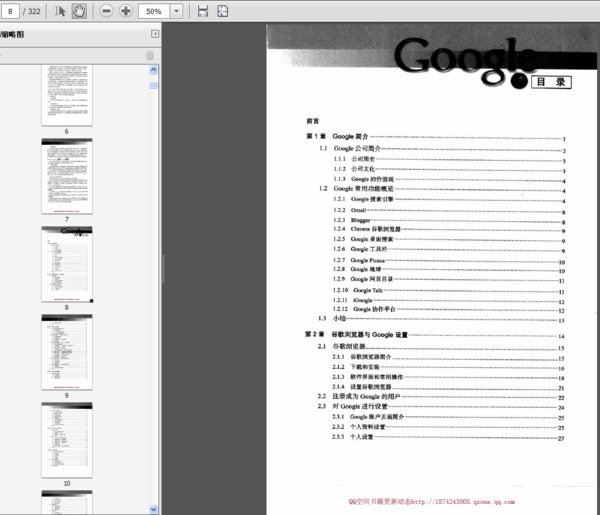600x515 pixels.
Task: Click the '第 1 章 Google 简介' entry
Action: pyautogui.click(x=436, y=137)
